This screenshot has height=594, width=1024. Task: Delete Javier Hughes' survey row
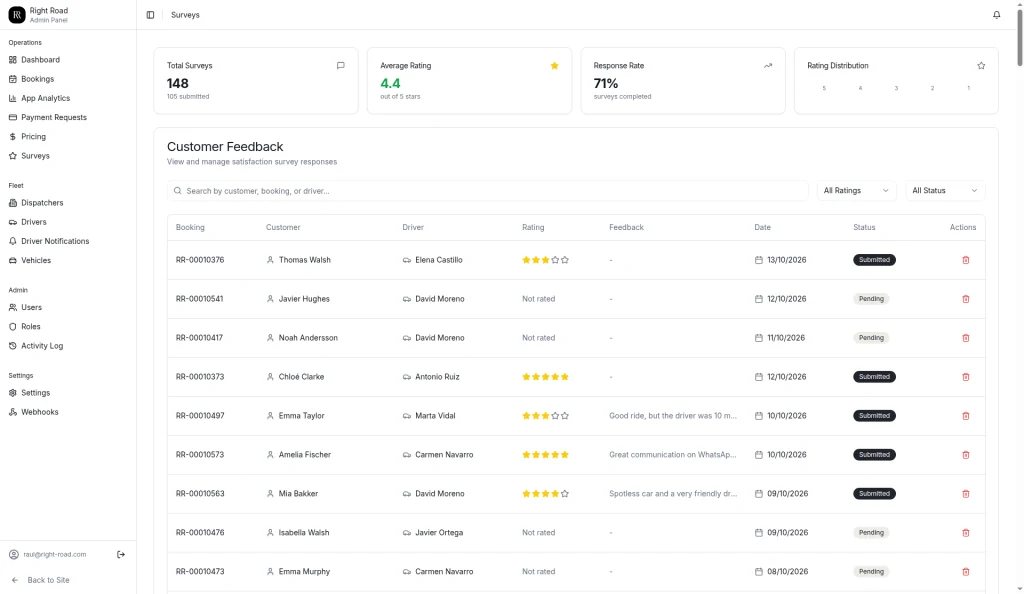(x=965, y=299)
